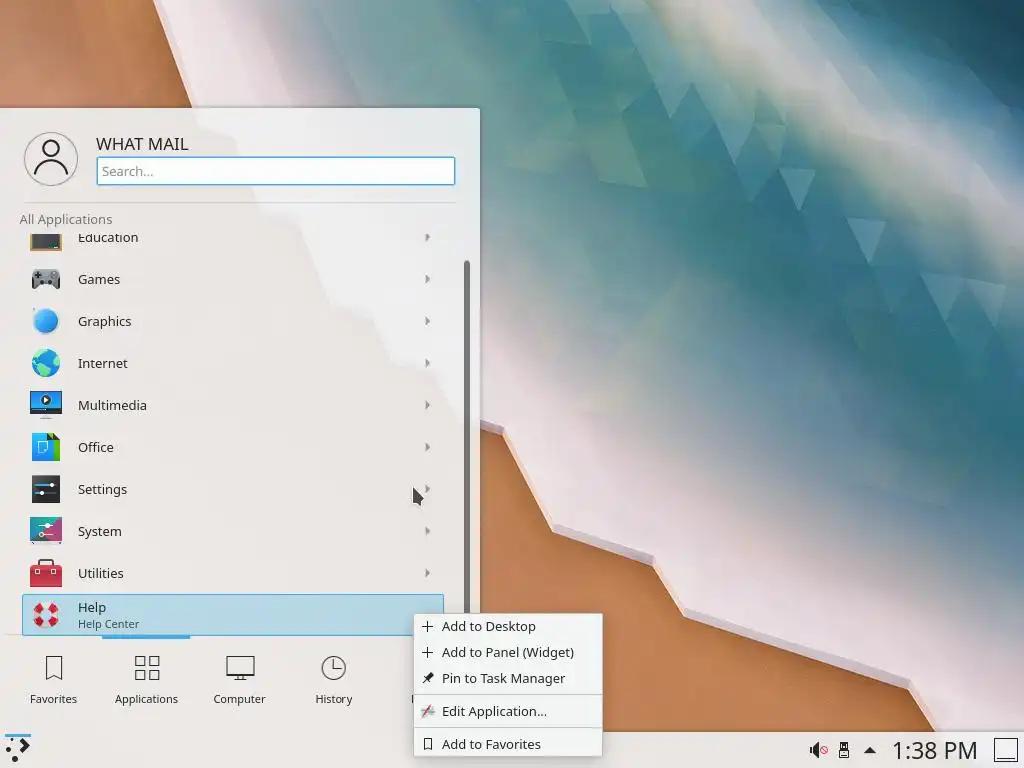The image size is (1024, 768).
Task: Click the All Applications heading
Action: click(x=66, y=219)
